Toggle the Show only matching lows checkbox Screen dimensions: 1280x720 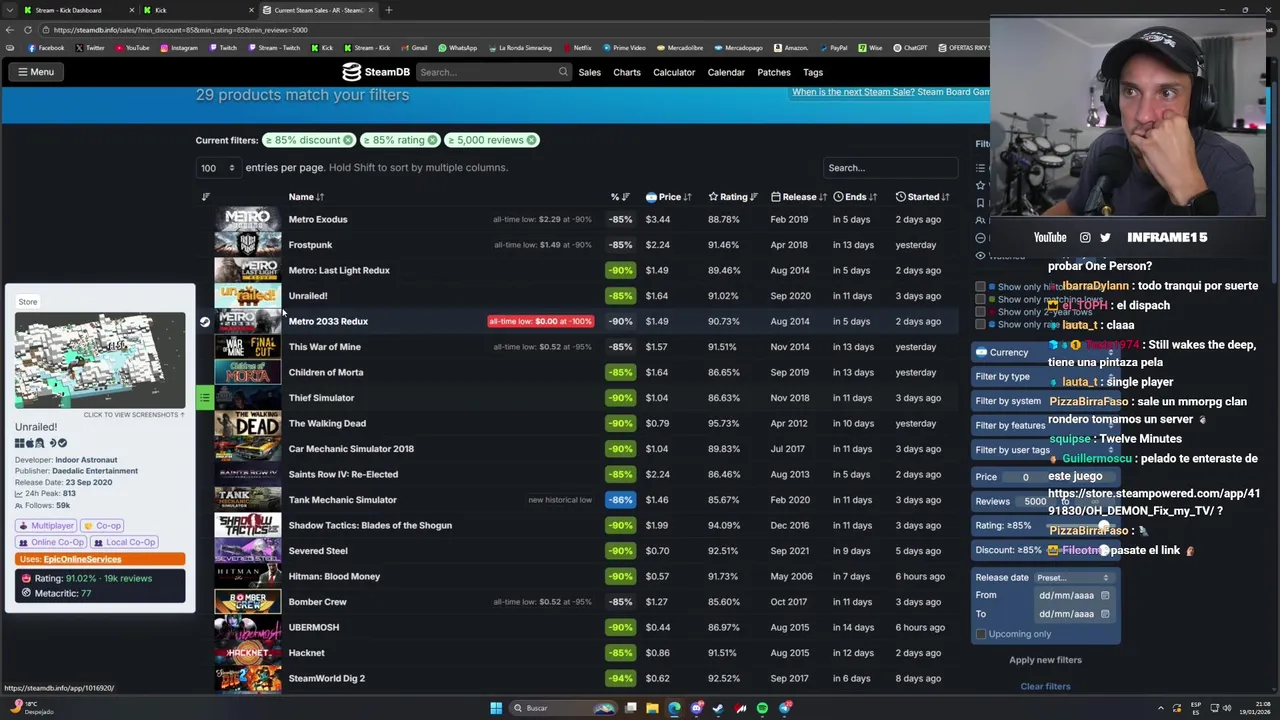[x=980, y=299]
